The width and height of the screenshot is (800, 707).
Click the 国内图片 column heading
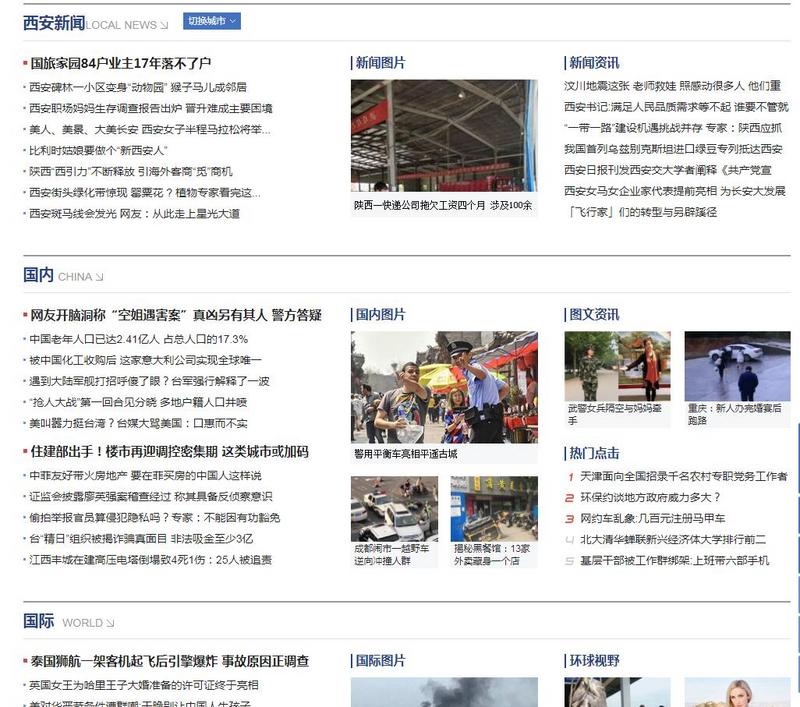click(380, 315)
